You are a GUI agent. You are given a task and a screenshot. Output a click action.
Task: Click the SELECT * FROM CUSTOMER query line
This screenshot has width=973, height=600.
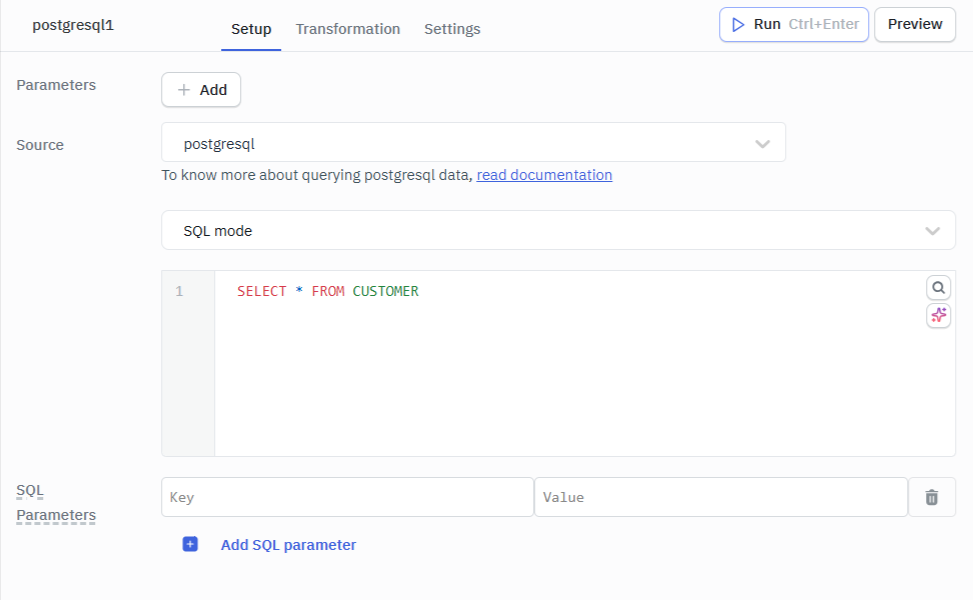327,292
